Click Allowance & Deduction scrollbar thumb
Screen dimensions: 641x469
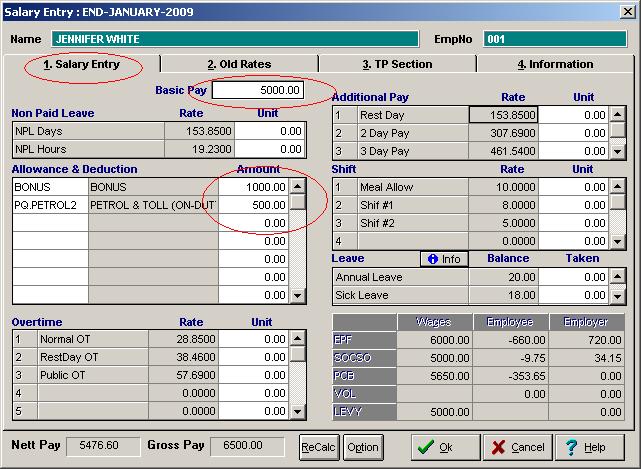tap(298, 202)
